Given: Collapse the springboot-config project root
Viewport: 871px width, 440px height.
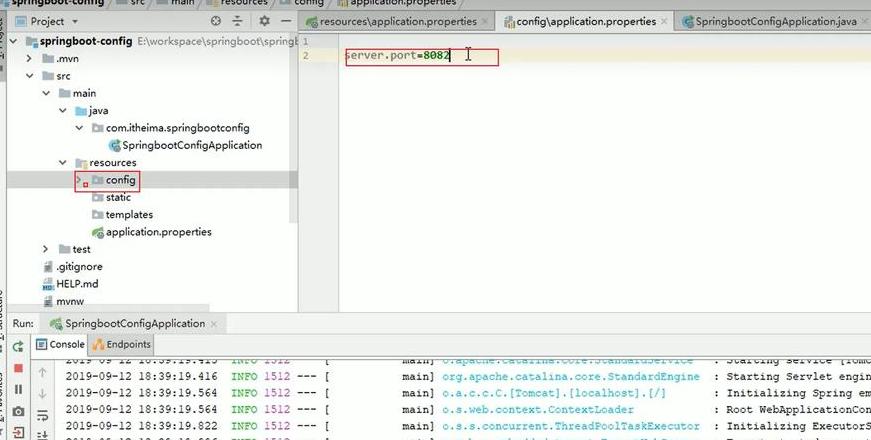Looking at the screenshot, I should point(13,41).
